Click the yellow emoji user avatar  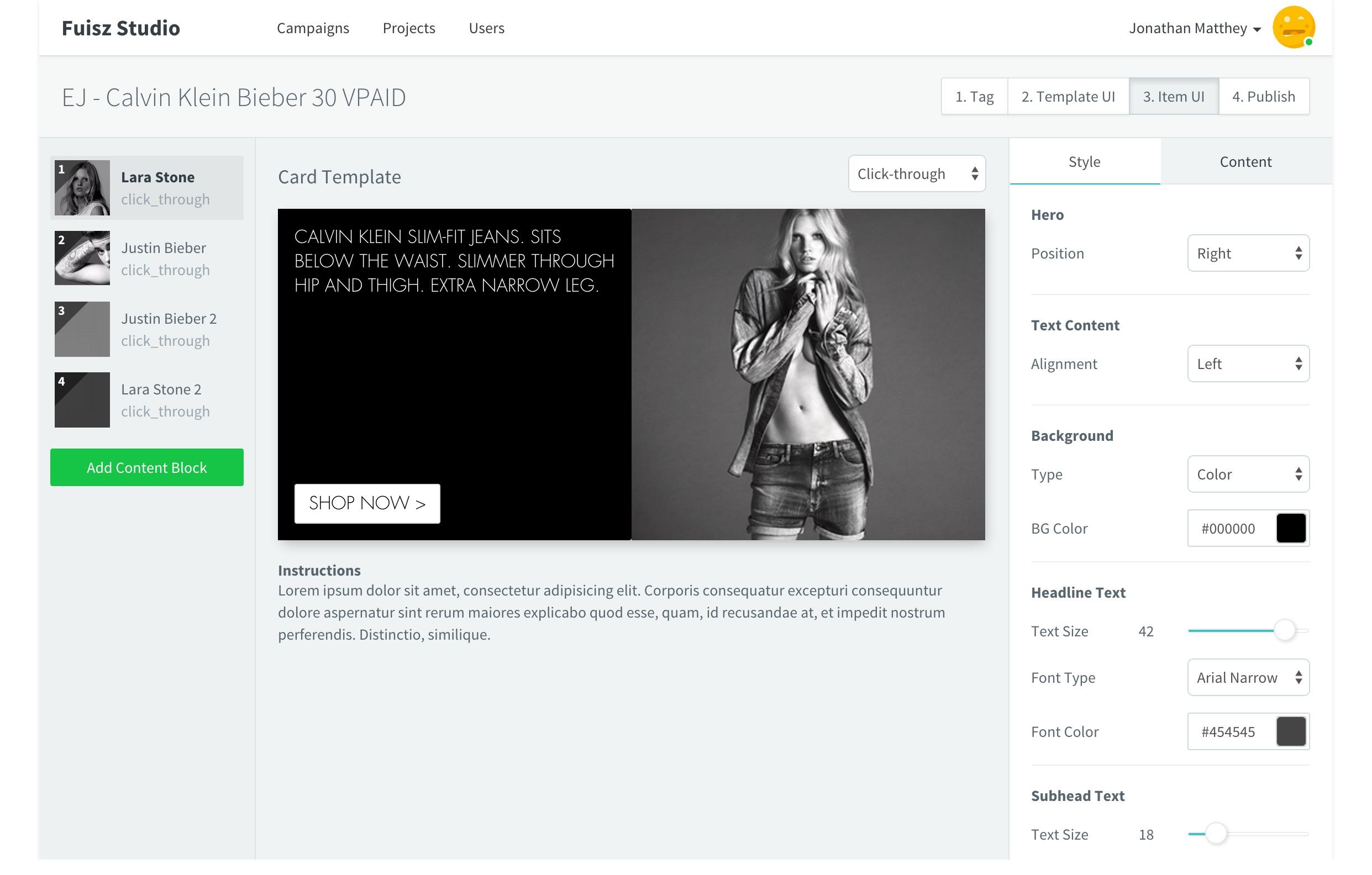1293,28
